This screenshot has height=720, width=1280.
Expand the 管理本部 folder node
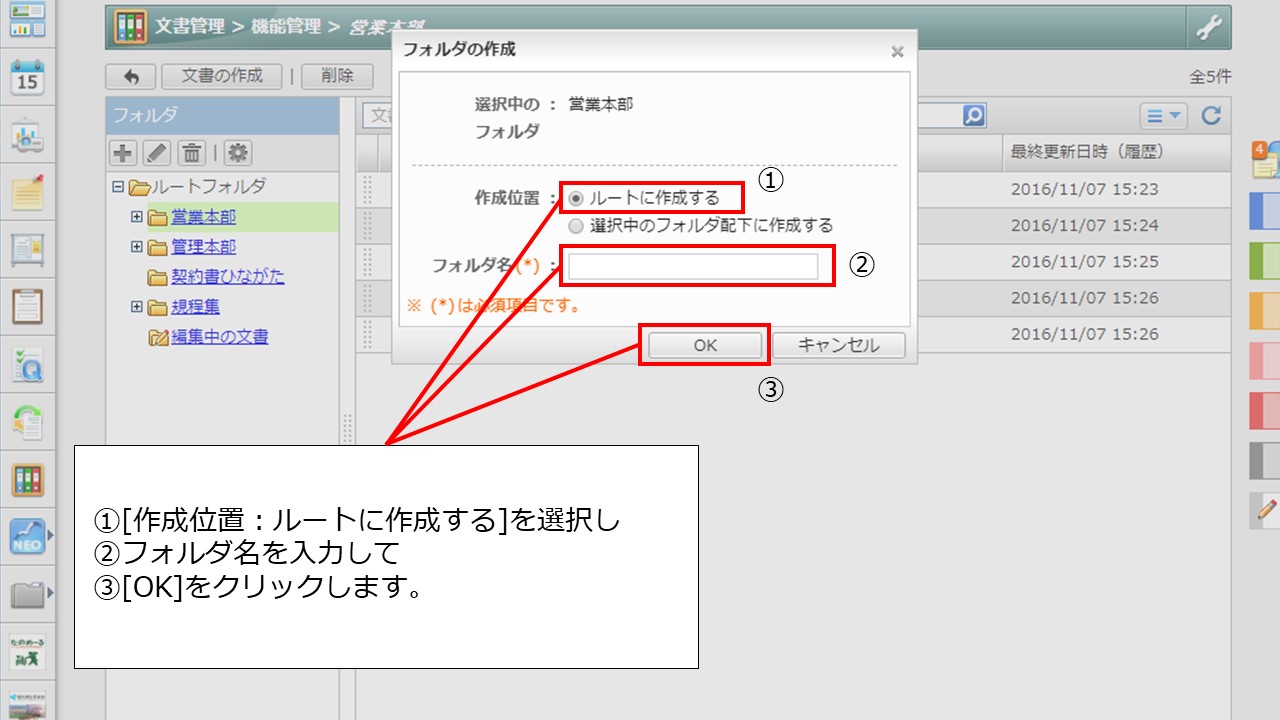tap(137, 247)
